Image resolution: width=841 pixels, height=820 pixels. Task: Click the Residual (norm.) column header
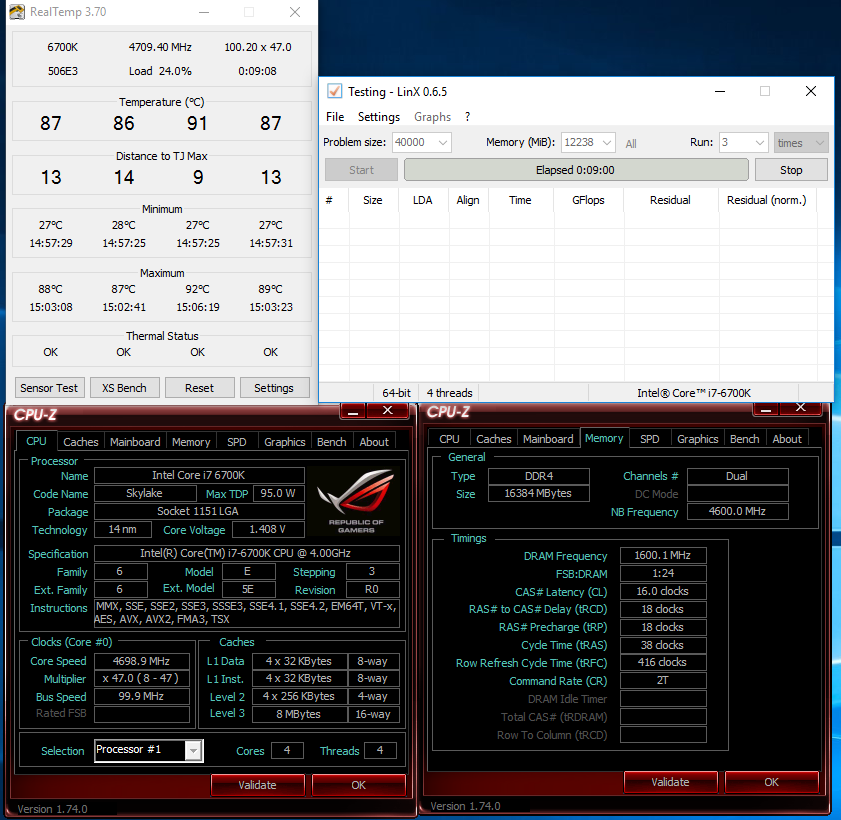click(x=766, y=200)
